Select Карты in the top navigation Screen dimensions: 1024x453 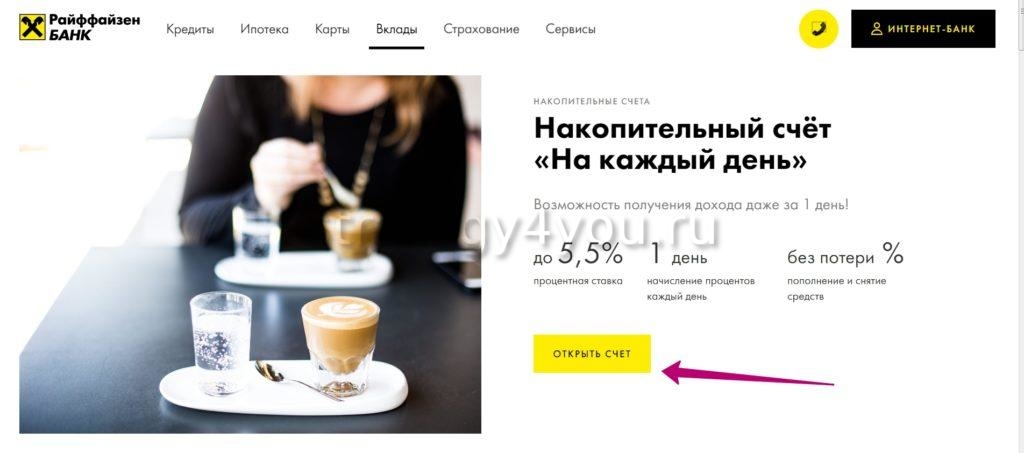point(332,29)
